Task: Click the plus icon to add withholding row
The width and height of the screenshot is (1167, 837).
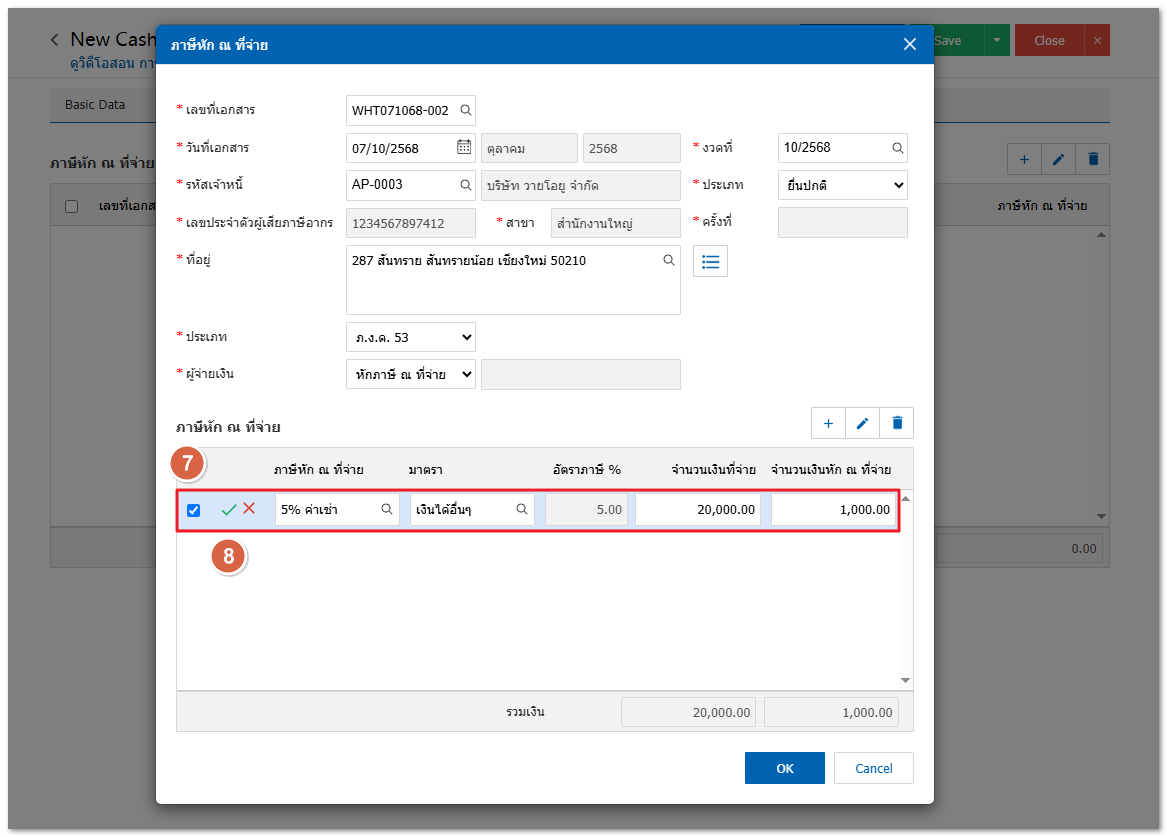Action: tap(828, 424)
